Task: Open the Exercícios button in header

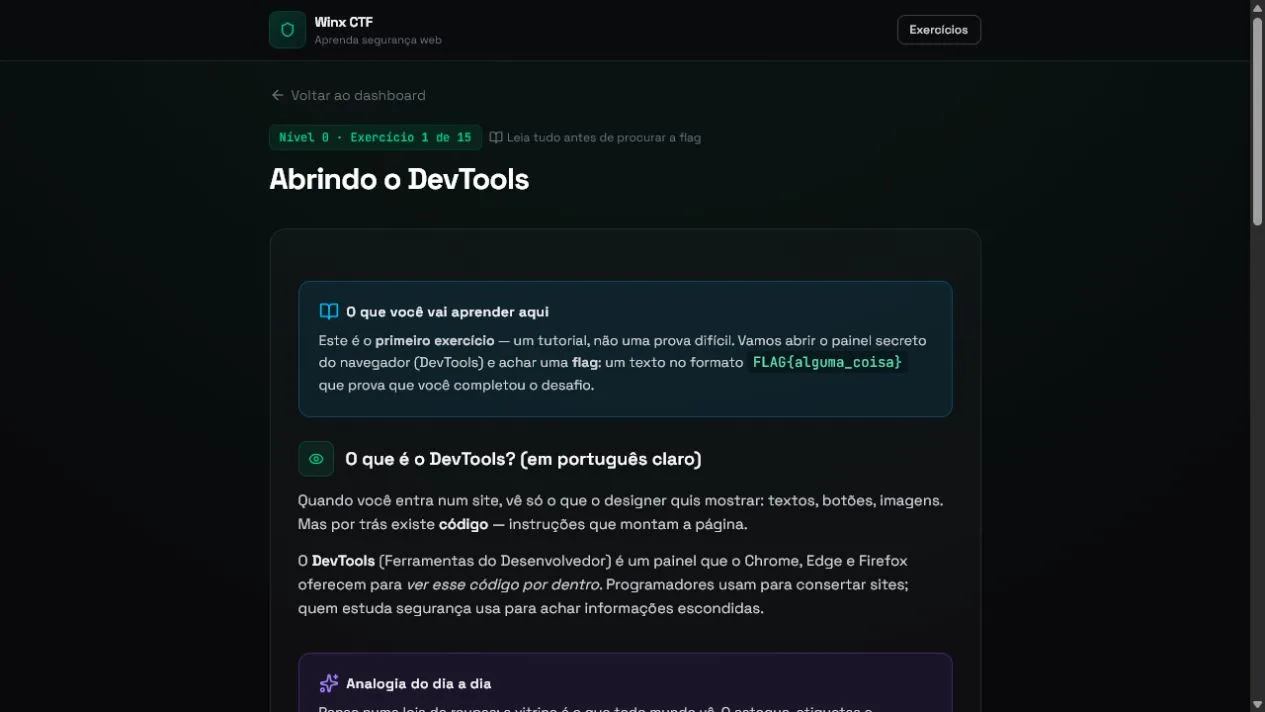Action: pyautogui.click(x=938, y=30)
